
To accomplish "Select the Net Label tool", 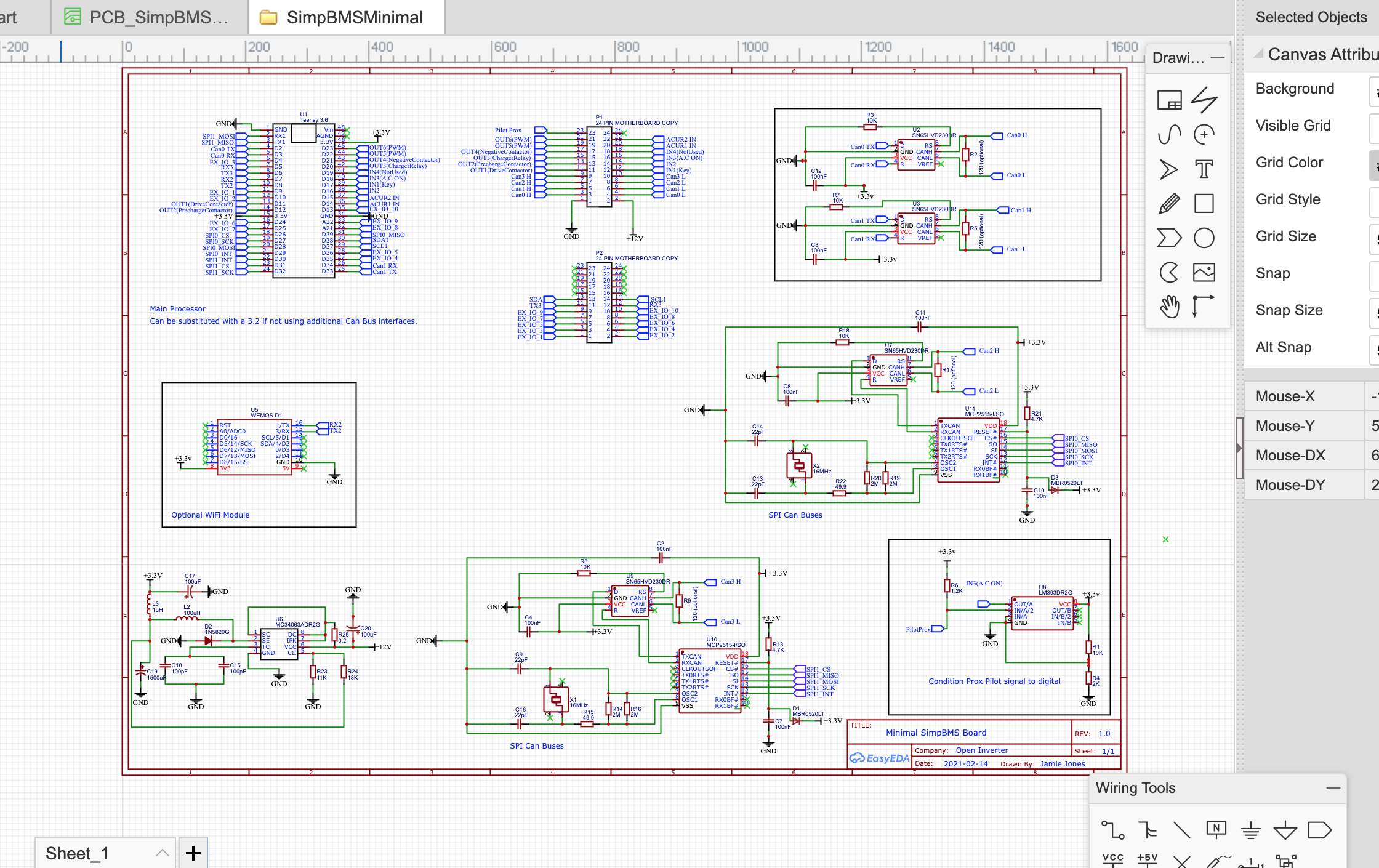I will pos(1216,830).
